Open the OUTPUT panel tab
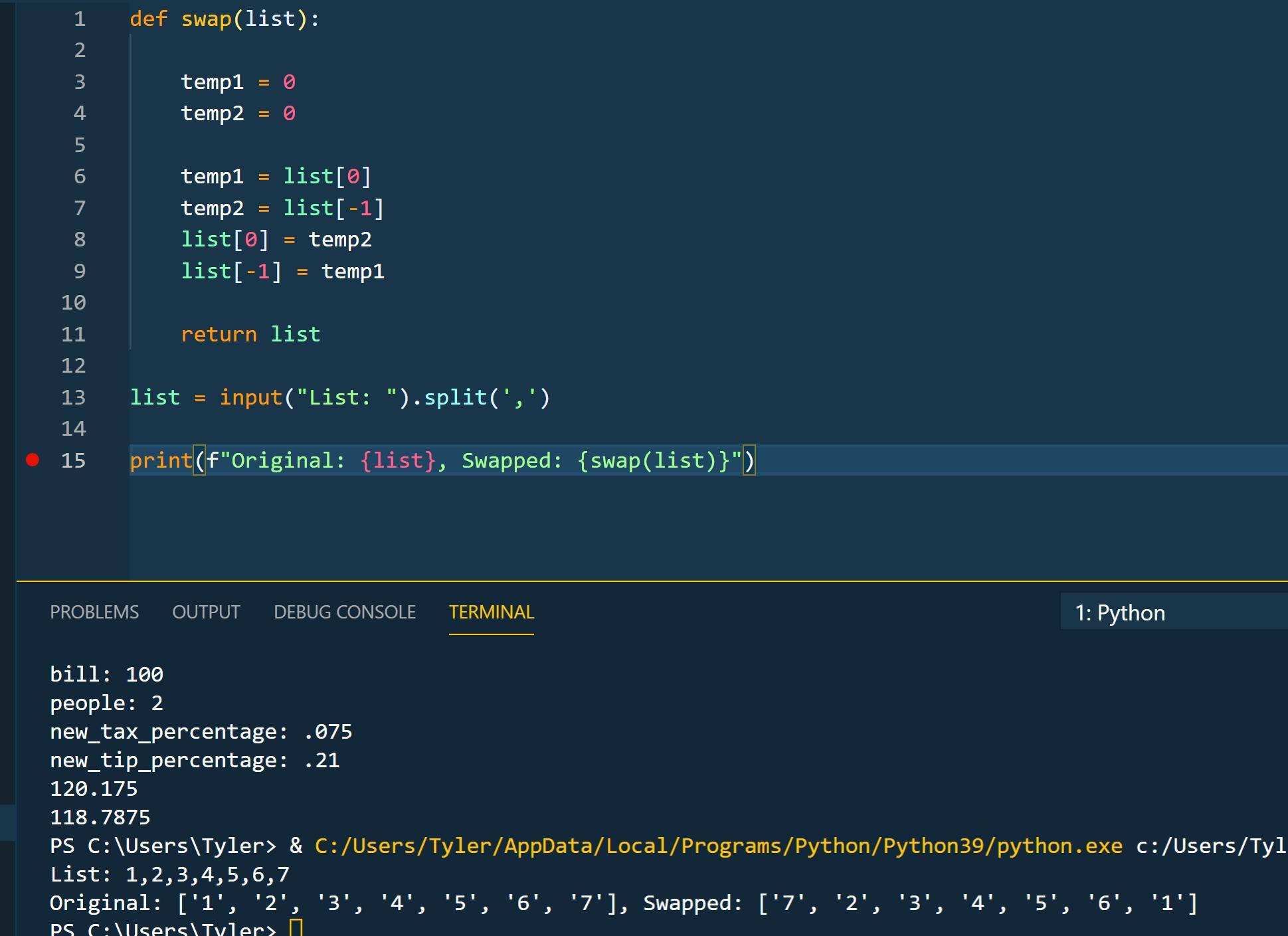The height and width of the screenshot is (936, 1288). 206,612
